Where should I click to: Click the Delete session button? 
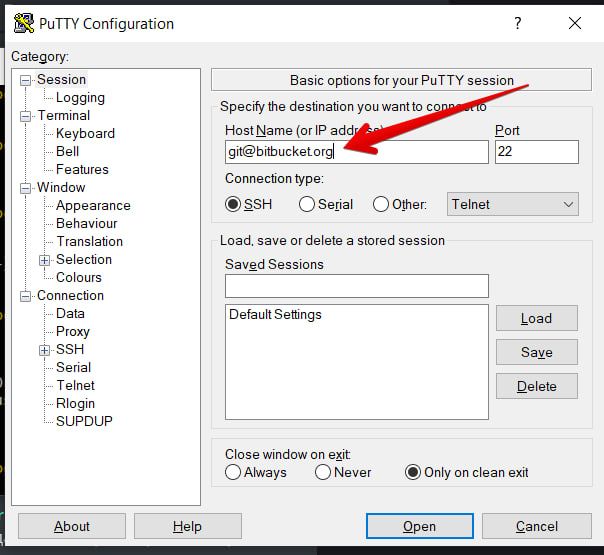537,386
